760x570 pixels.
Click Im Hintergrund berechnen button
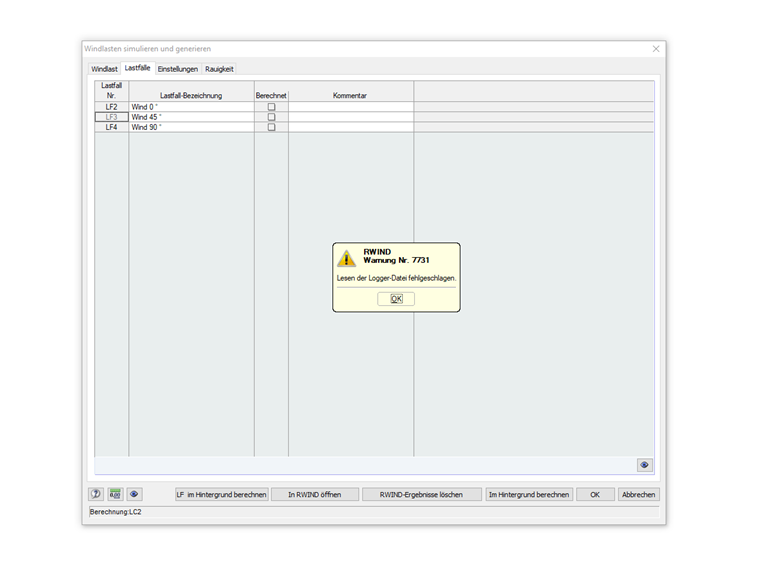pyautogui.click(x=529, y=494)
